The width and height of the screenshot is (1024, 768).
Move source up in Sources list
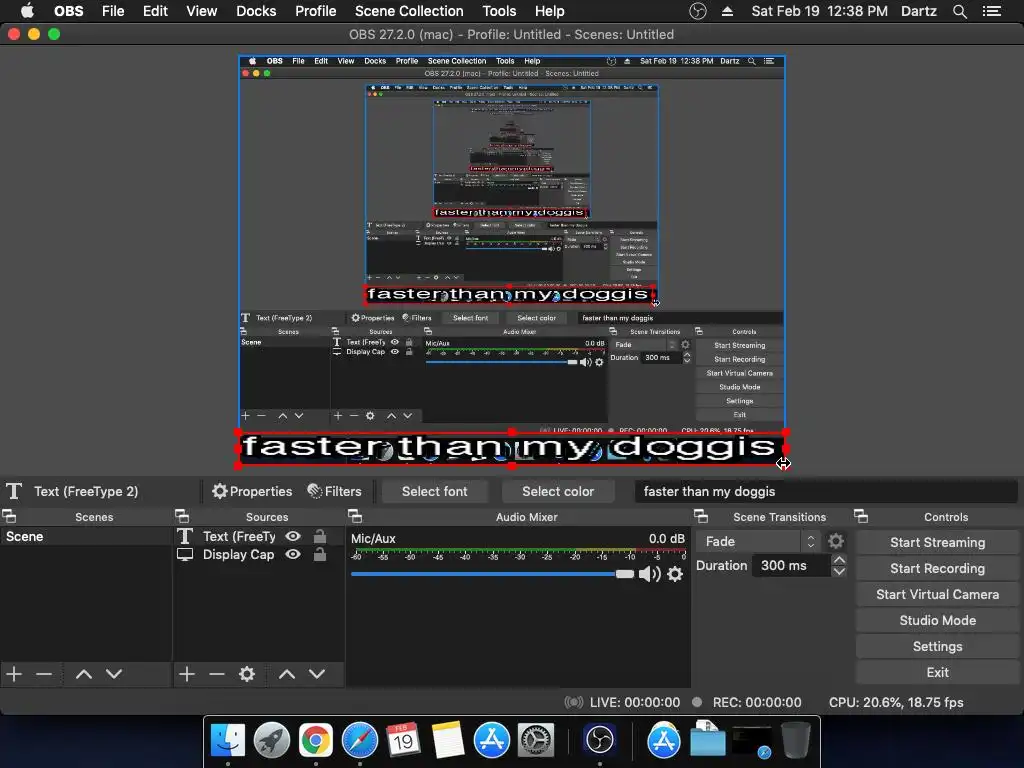[287, 673]
